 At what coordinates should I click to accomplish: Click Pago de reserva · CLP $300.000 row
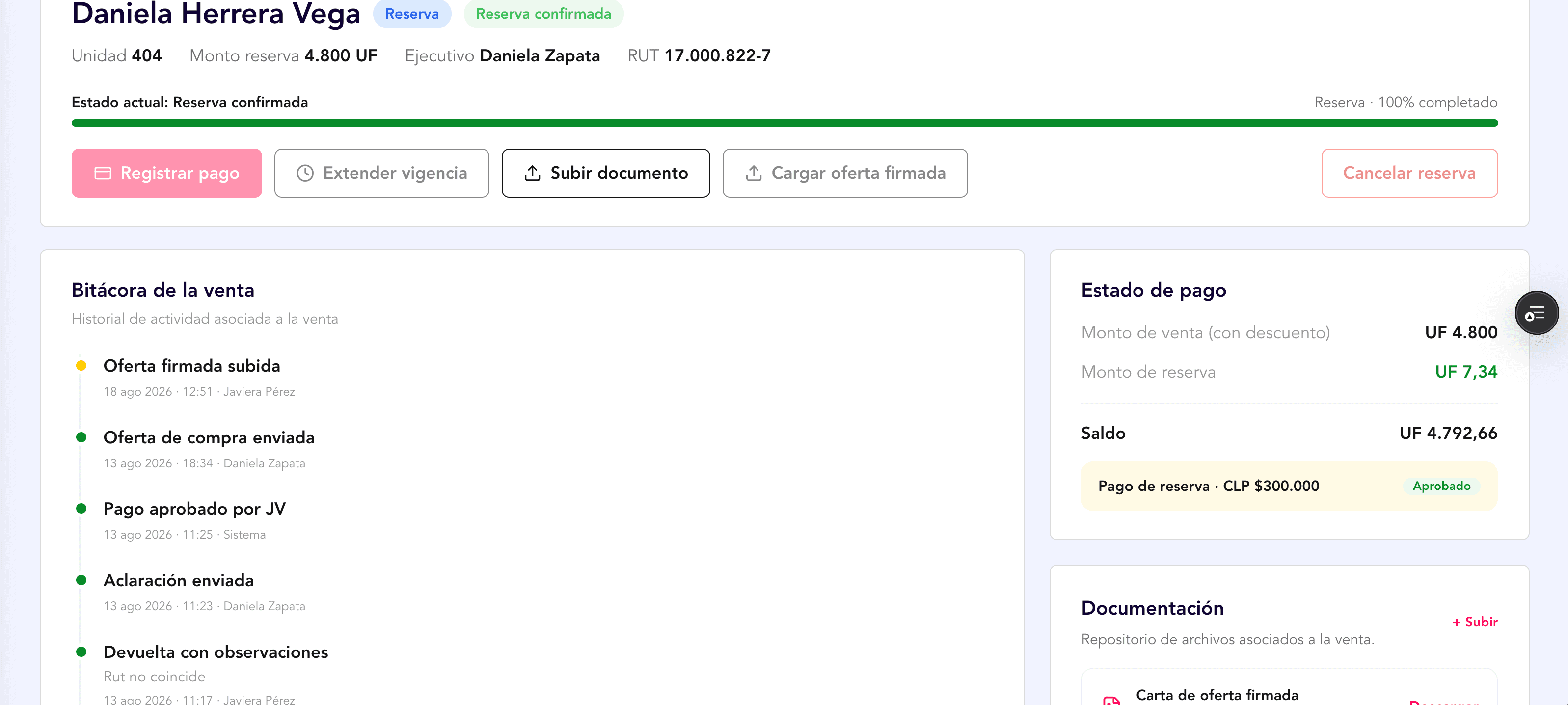coord(1289,486)
